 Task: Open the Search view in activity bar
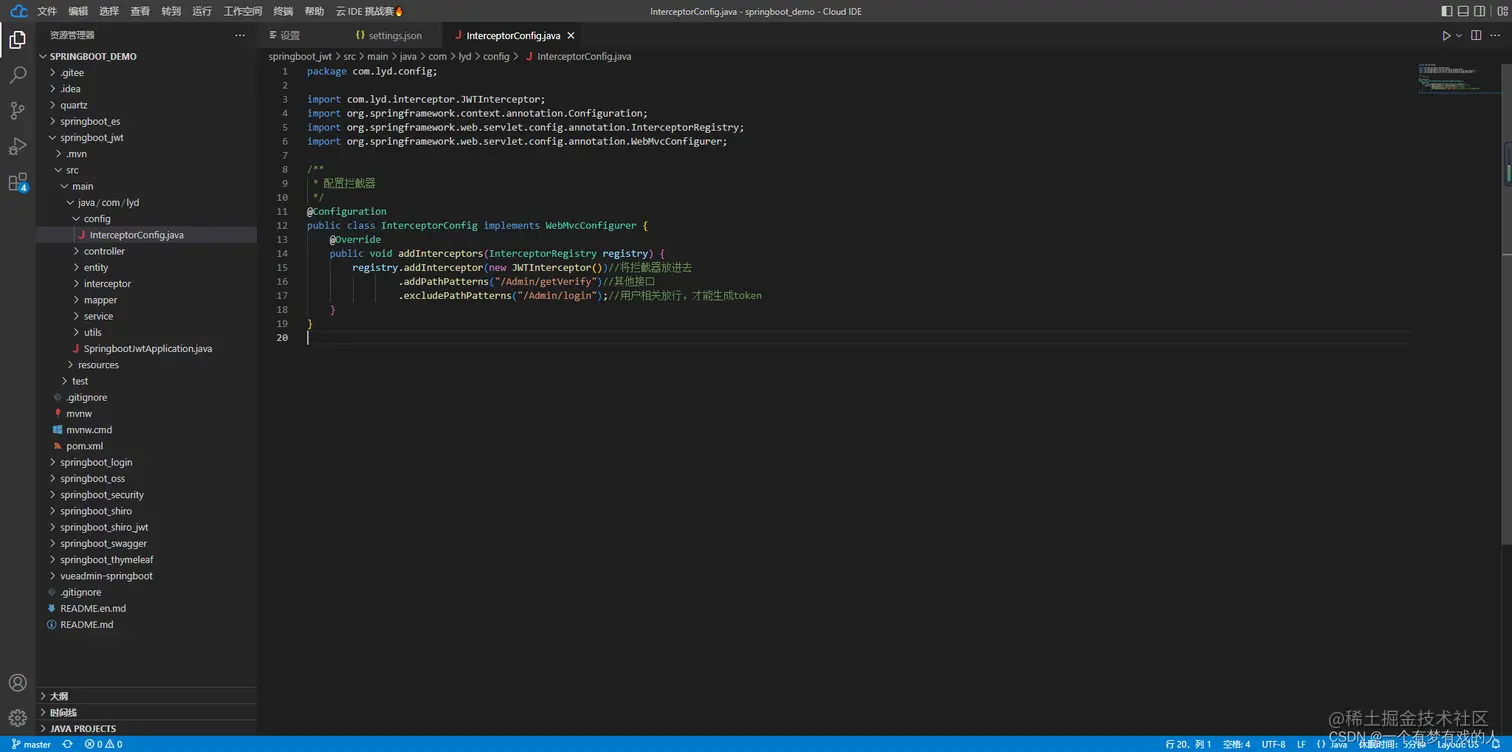(x=18, y=75)
